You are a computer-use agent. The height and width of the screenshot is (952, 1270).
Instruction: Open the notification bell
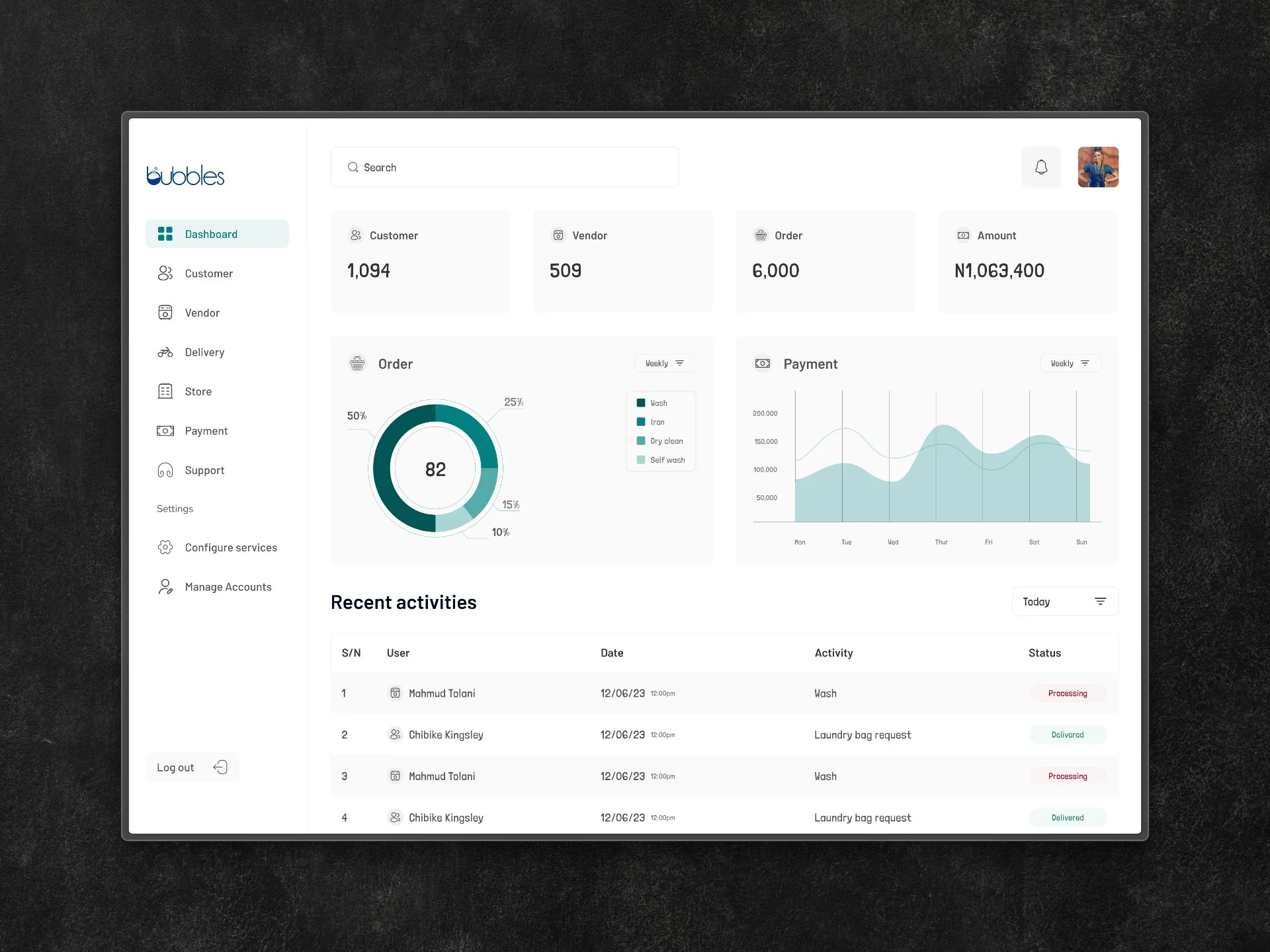1041,167
